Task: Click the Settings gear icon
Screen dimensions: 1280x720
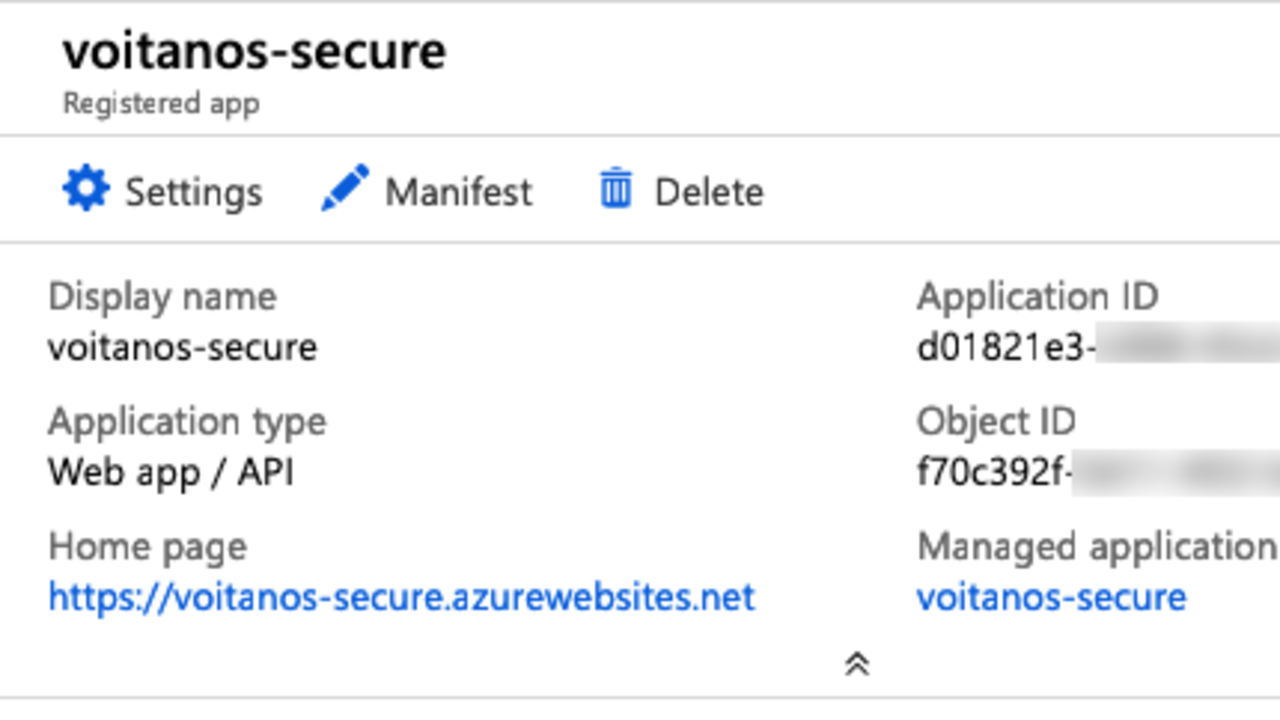Action: (x=86, y=189)
